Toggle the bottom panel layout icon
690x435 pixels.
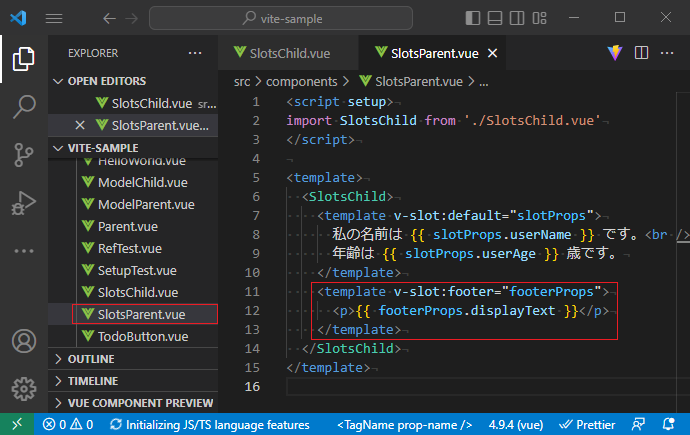[495, 18]
